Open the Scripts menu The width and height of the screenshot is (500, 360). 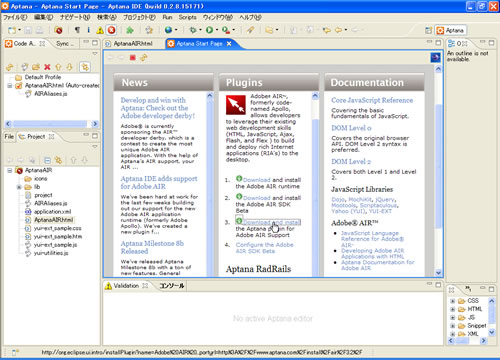coord(187,17)
